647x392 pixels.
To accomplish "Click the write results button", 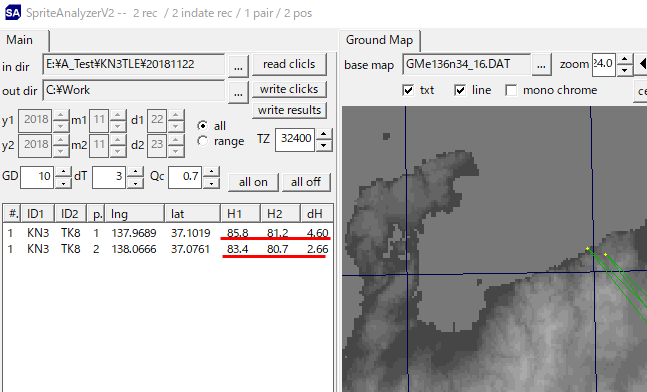I will pyautogui.click(x=289, y=110).
